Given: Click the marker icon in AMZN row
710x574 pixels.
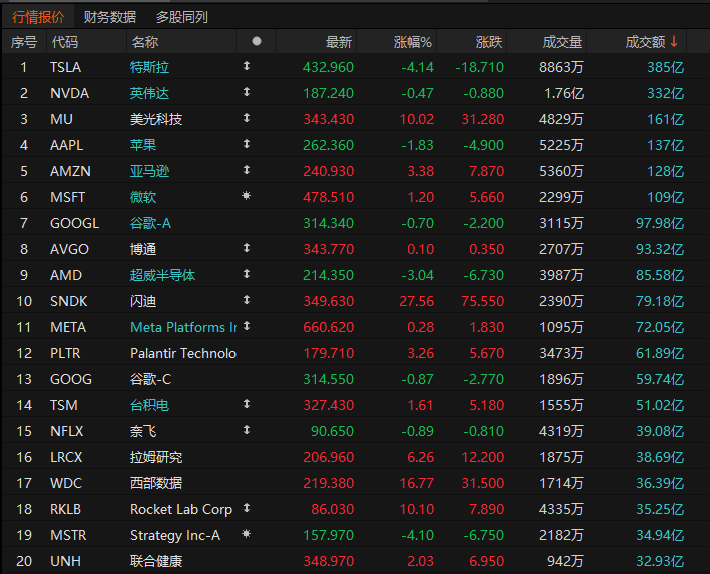Looking at the screenshot, I should (x=247, y=170).
